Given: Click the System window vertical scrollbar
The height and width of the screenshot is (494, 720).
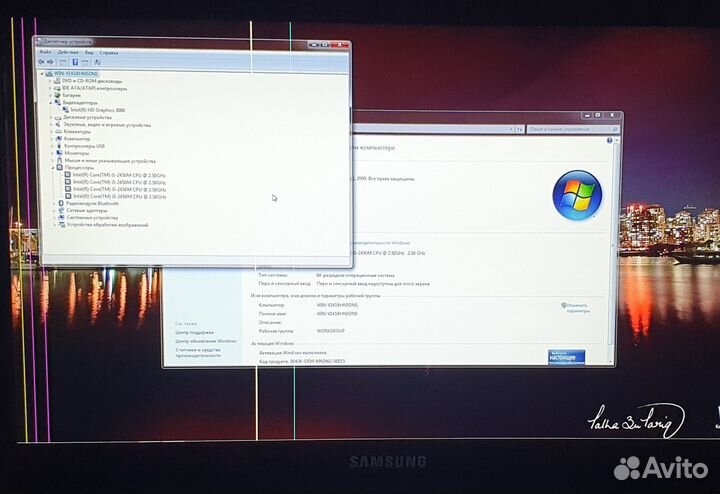Looking at the screenshot, I should pyautogui.click(x=611, y=250).
